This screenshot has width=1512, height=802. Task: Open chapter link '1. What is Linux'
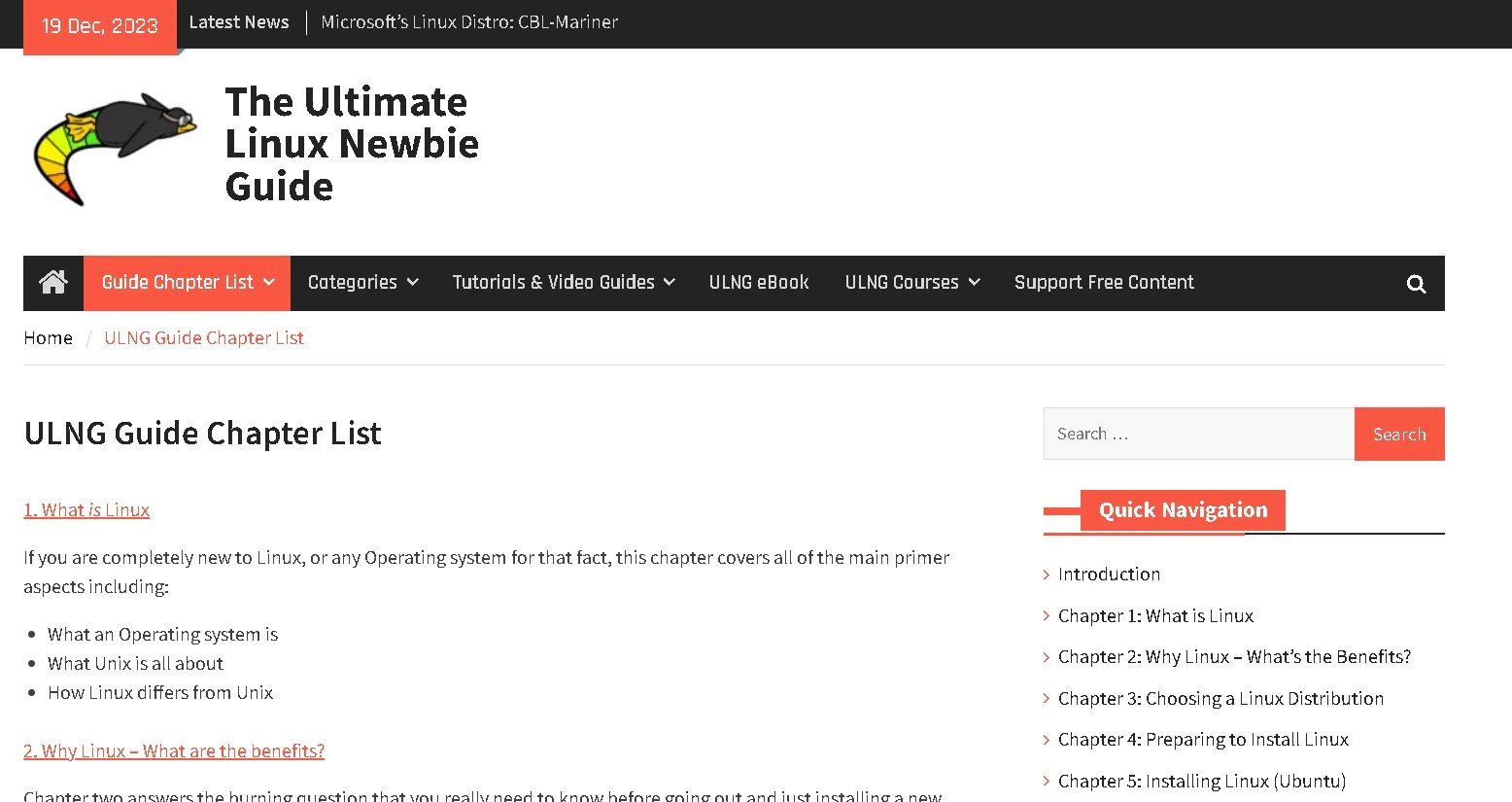pos(86,510)
